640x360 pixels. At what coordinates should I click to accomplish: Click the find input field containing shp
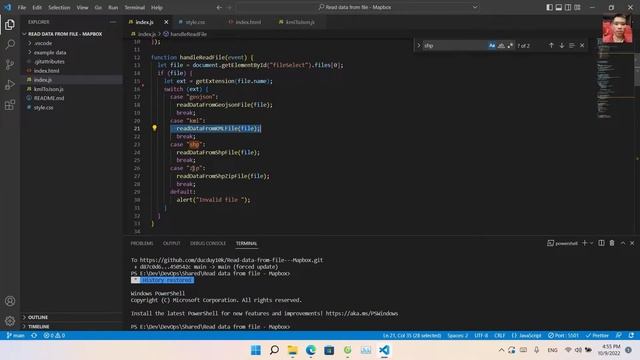(x=454, y=45)
